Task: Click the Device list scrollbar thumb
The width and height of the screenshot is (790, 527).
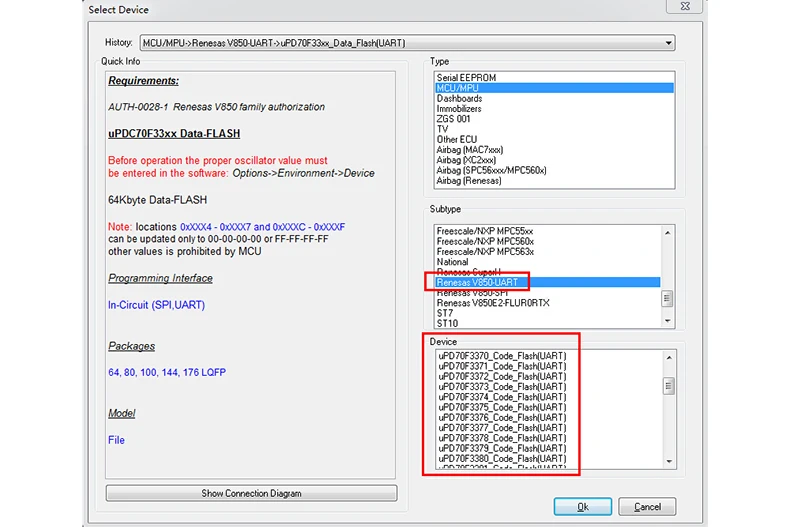Action: click(x=669, y=386)
